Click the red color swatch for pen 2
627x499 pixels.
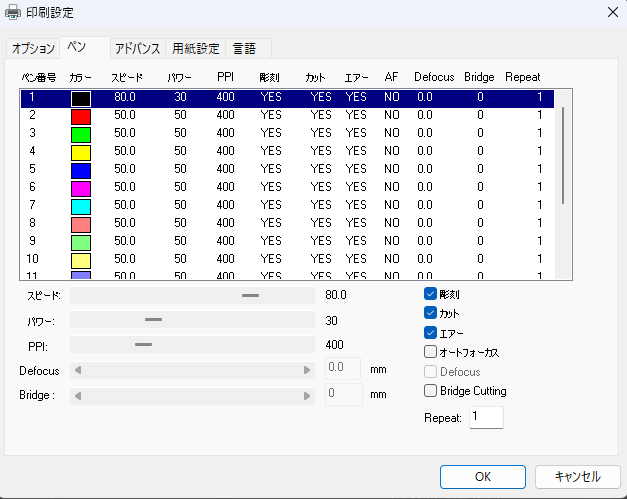(80, 116)
